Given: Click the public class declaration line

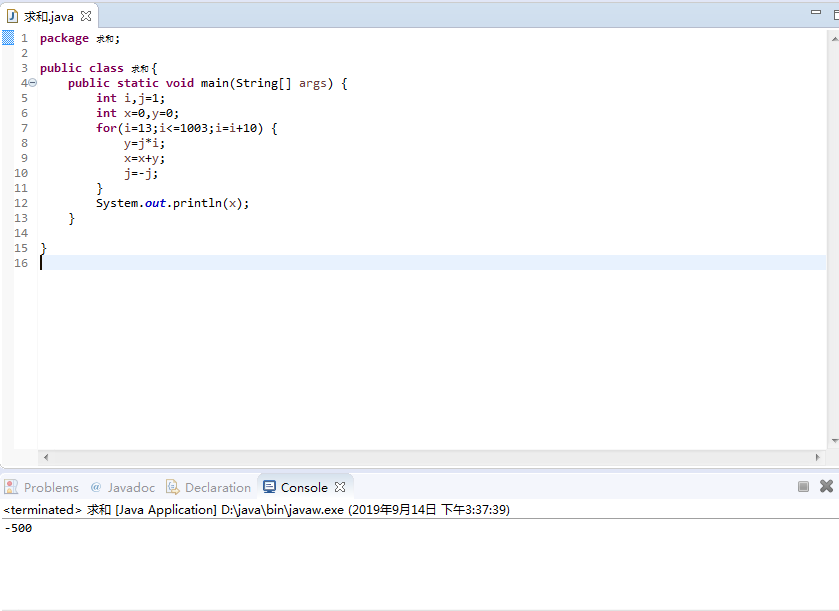Looking at the screenshot, I should pos(98,68).
